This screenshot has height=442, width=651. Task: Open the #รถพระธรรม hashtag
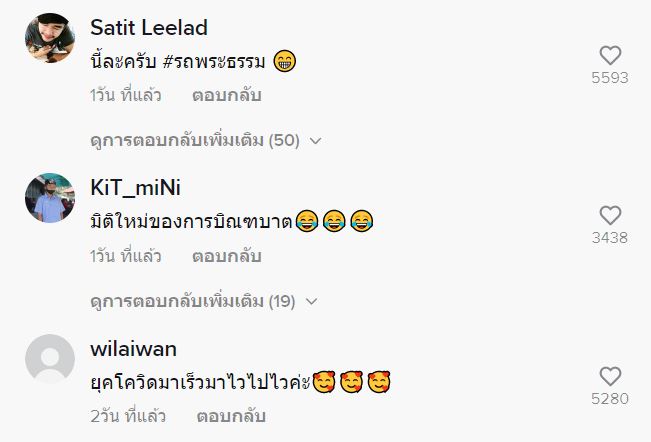(214, 61)
